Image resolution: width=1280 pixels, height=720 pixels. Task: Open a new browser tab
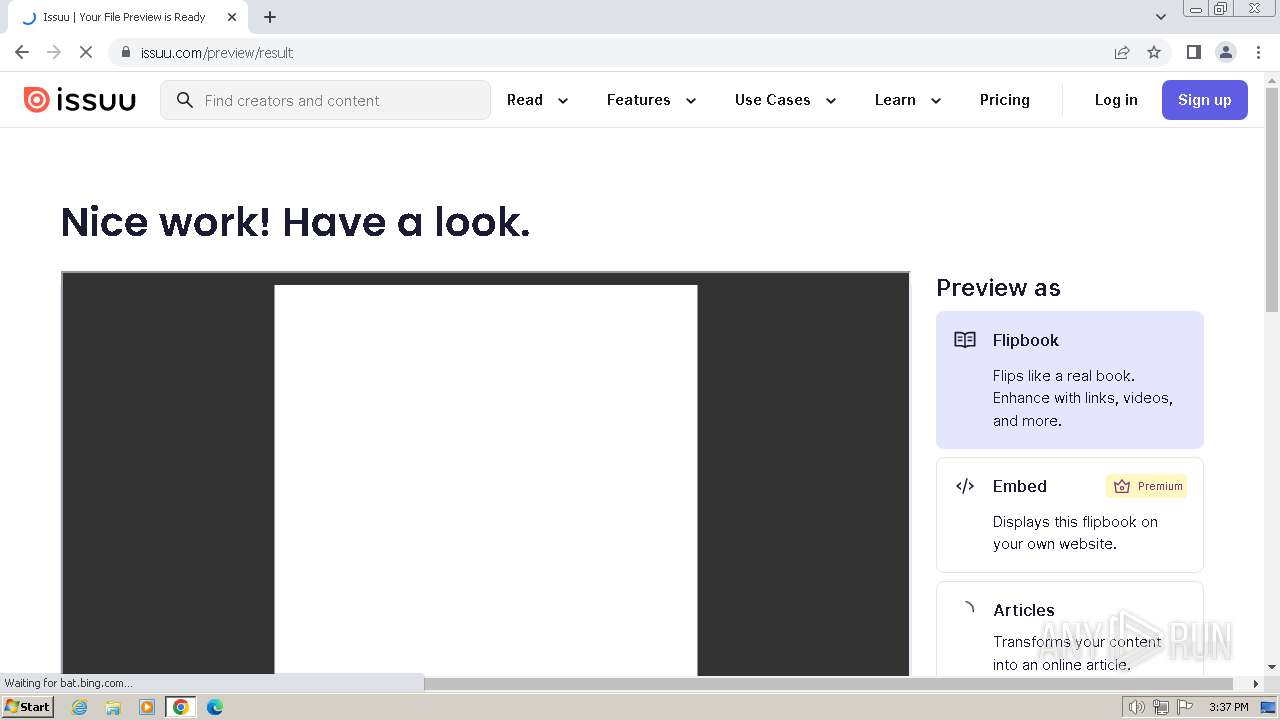(270, 17)
